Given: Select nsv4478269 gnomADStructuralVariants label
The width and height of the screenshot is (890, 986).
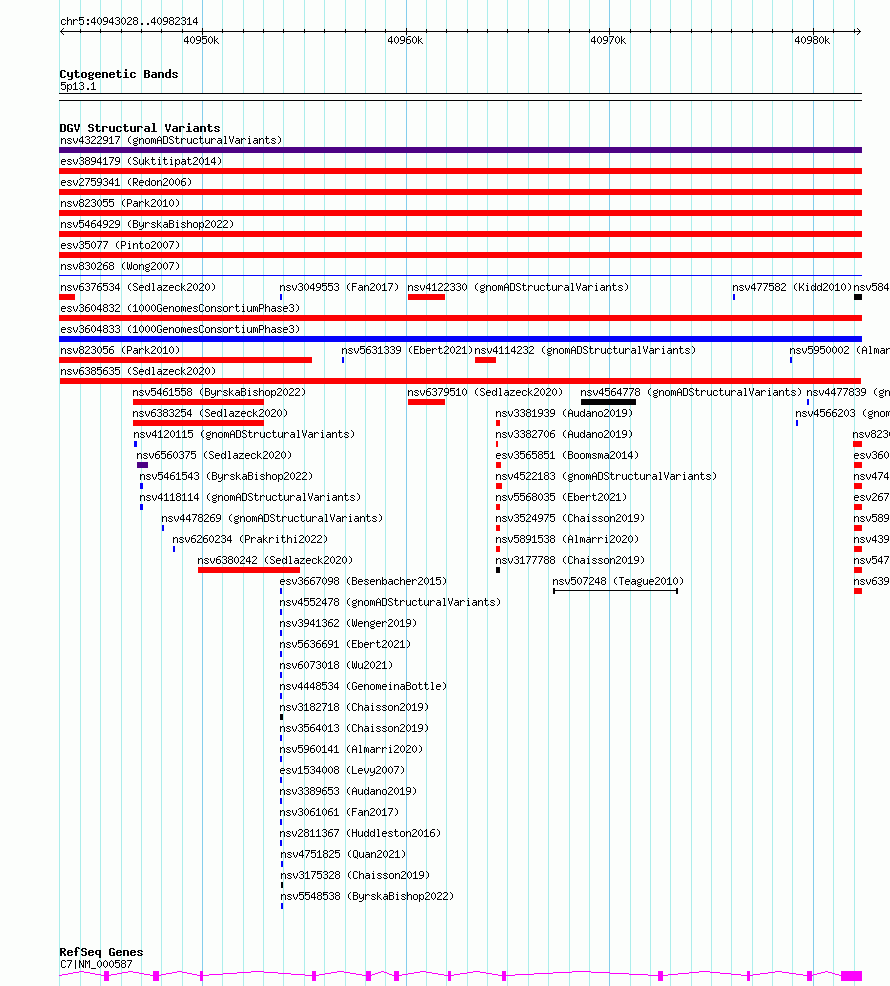Looking at the screenshot, I should pos(272,519).
